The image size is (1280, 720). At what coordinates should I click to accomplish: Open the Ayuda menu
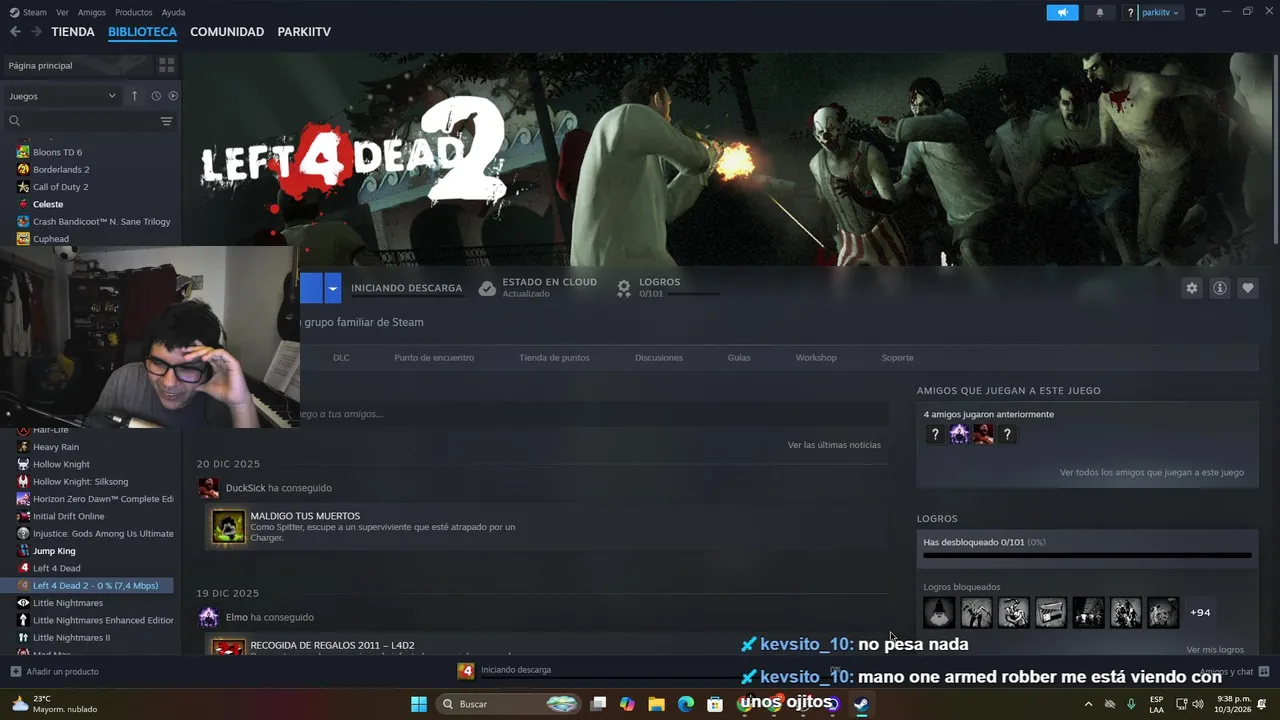click(173, 12)
